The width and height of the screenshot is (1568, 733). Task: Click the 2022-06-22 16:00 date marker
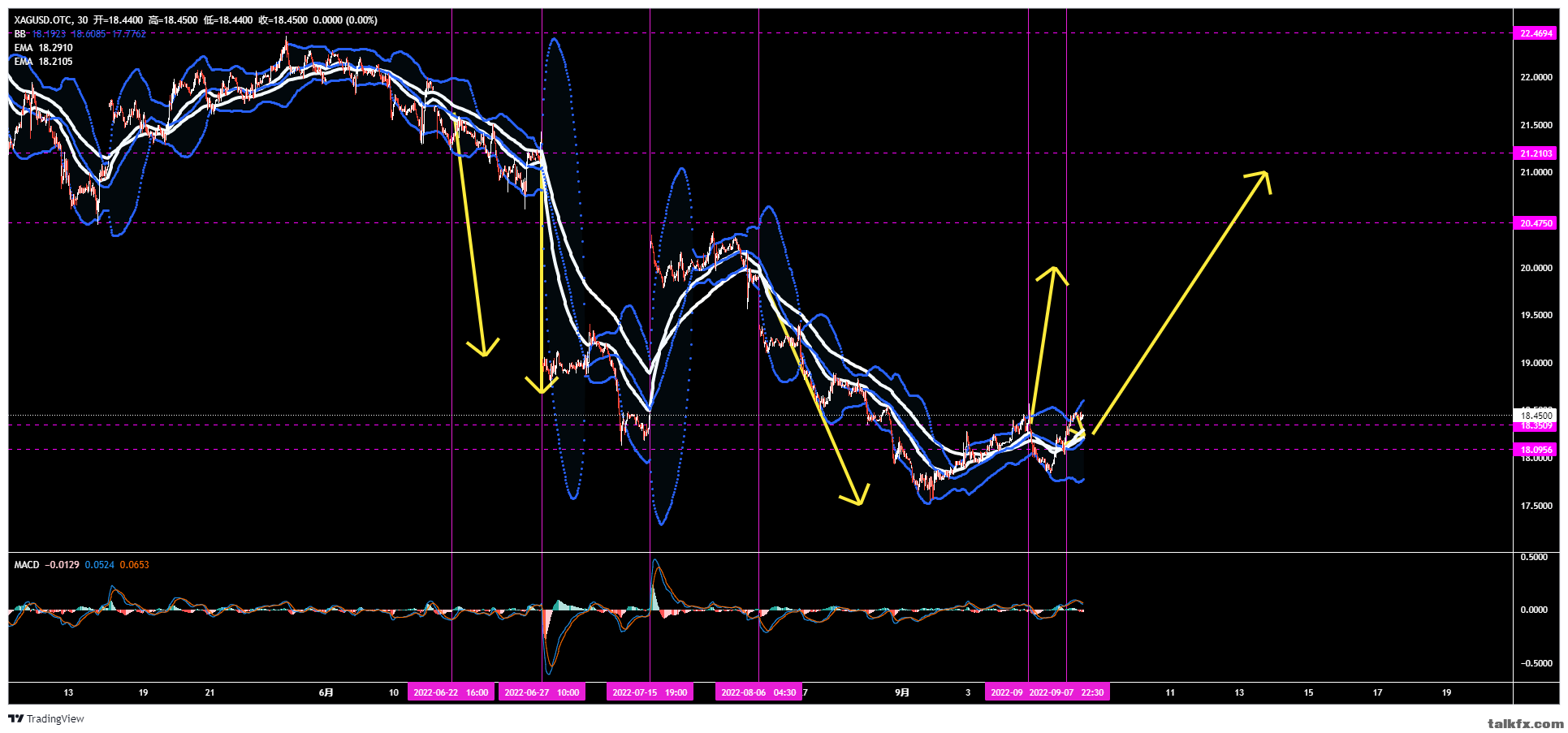click(451, 692)
